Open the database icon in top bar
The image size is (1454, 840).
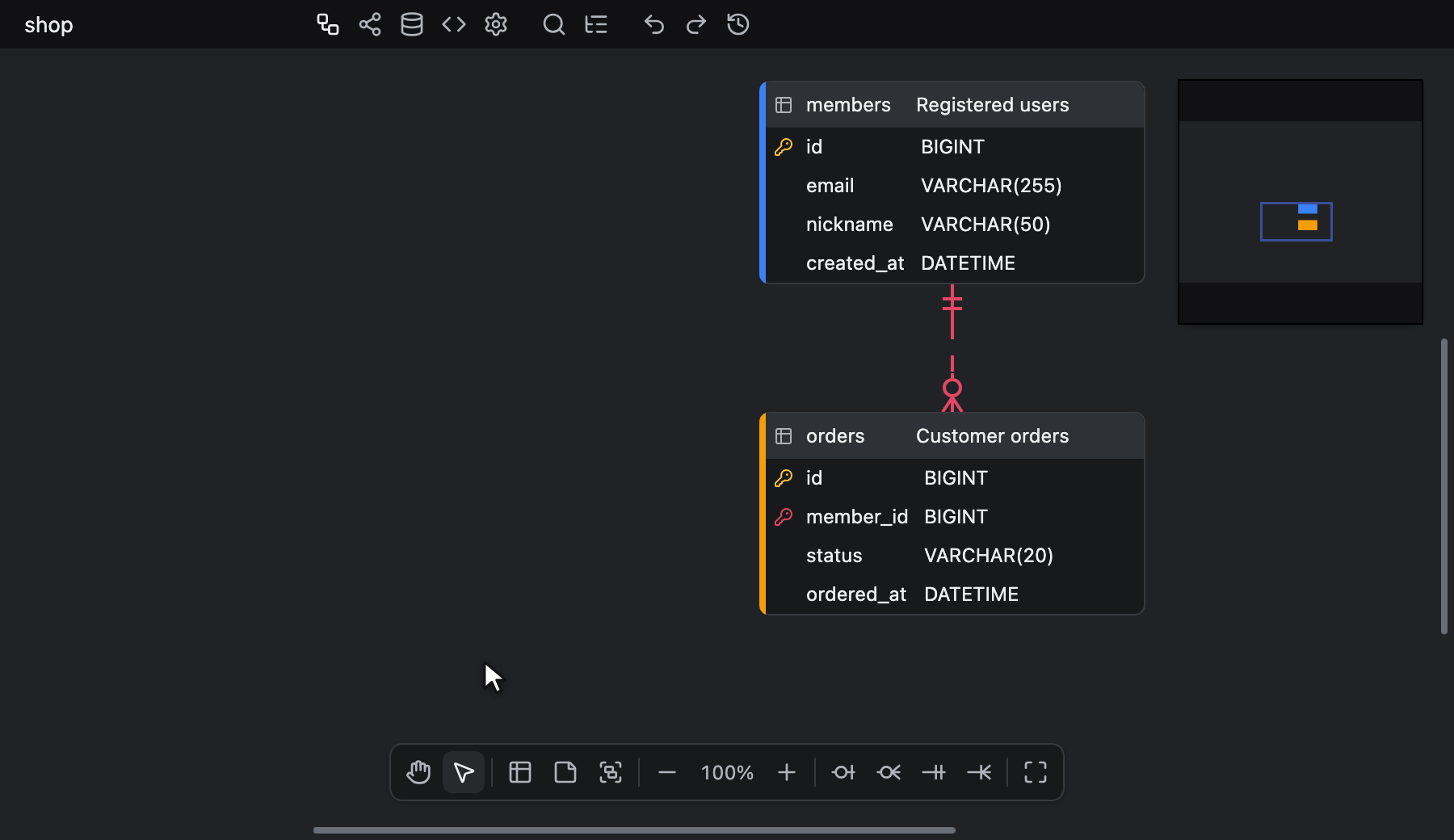(x=412, y=24)
